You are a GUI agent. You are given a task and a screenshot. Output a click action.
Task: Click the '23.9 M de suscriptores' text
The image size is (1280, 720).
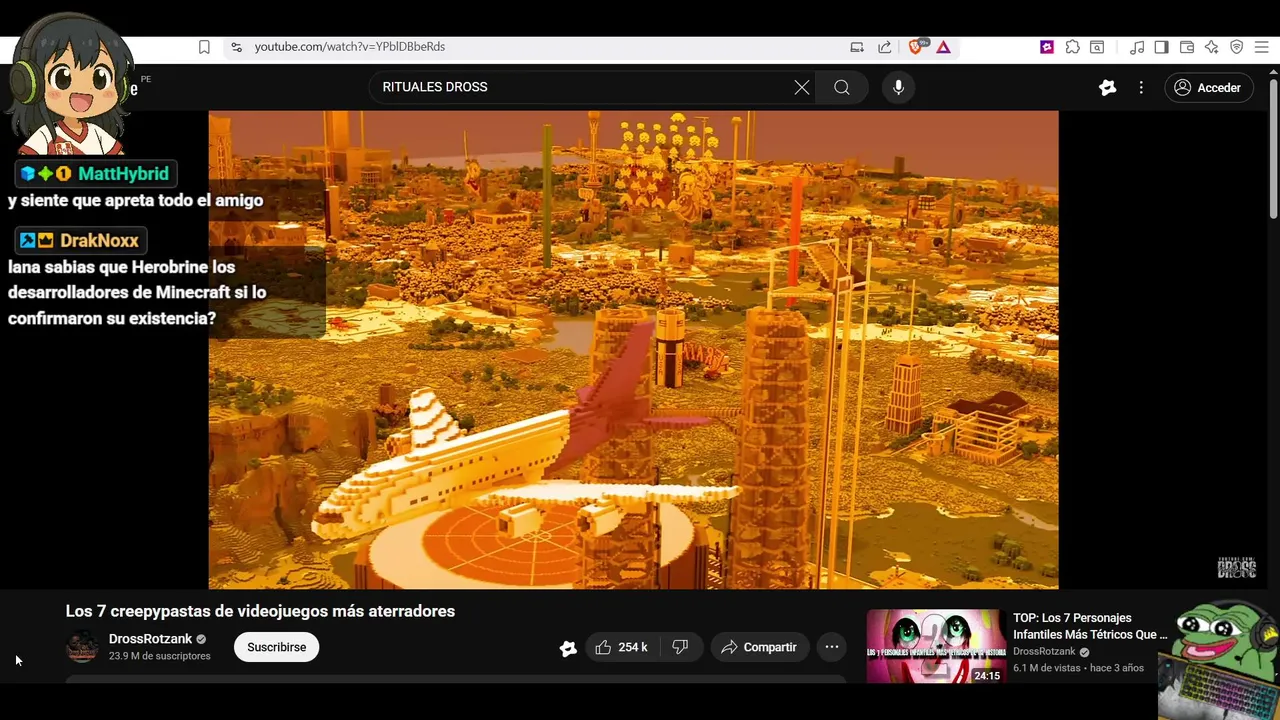pos(160,656)
